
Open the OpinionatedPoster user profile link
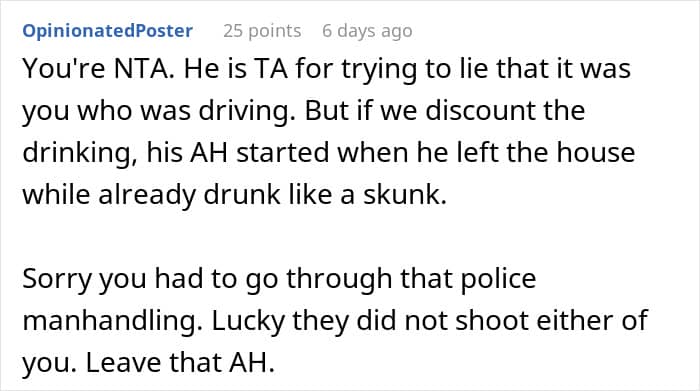tap(108, 31)
